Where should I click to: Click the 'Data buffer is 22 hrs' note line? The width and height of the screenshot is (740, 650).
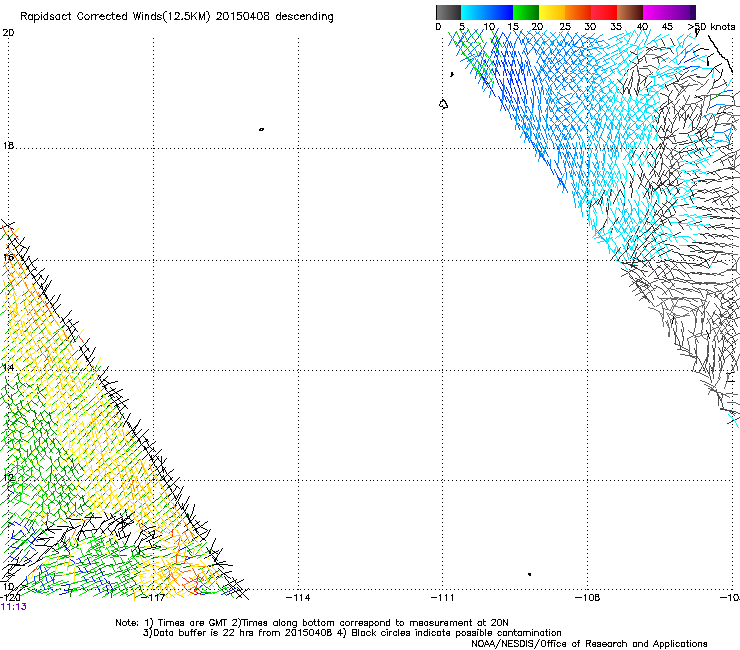352,633
